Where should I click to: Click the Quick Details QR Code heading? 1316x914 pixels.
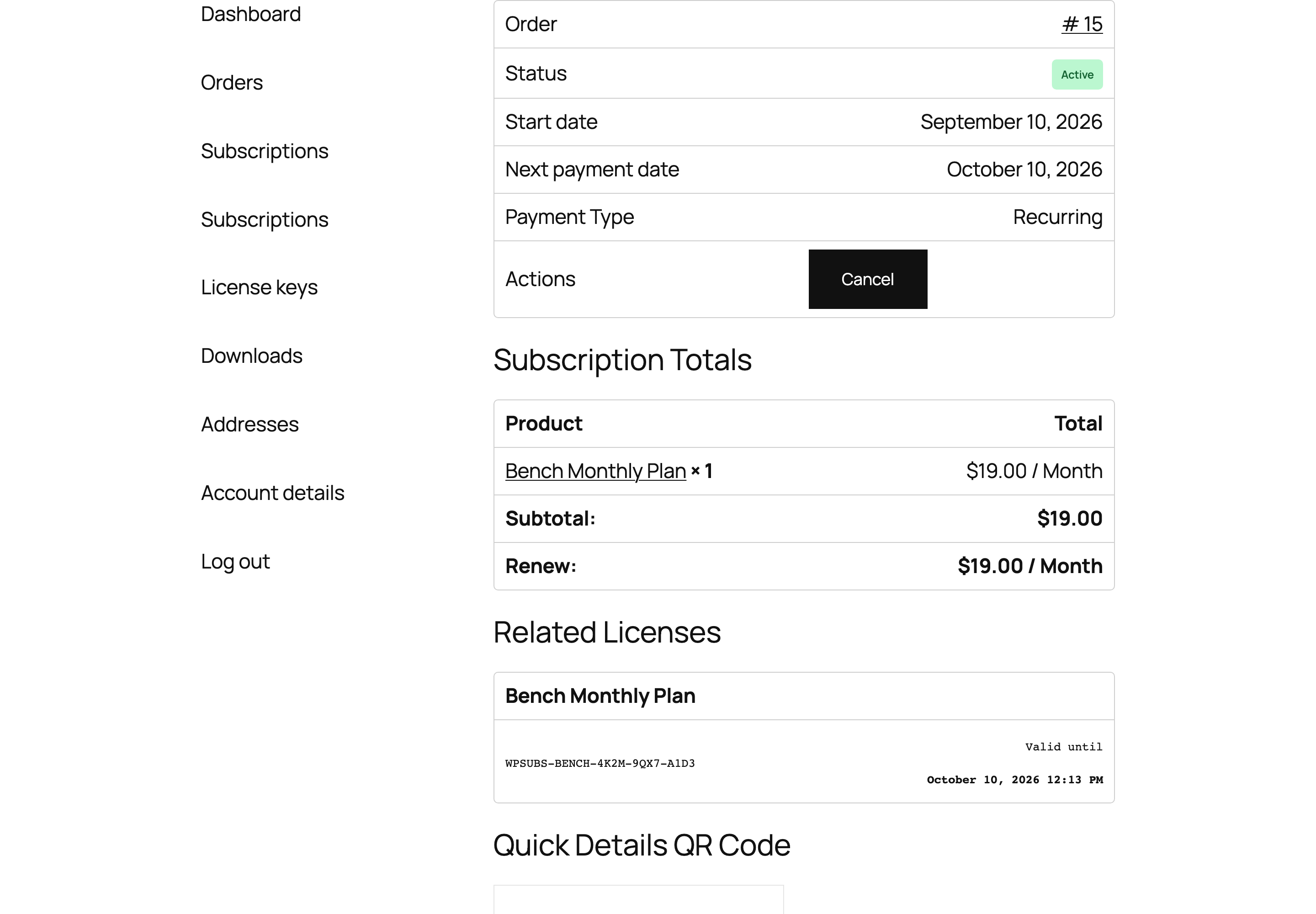pos(642,845)
